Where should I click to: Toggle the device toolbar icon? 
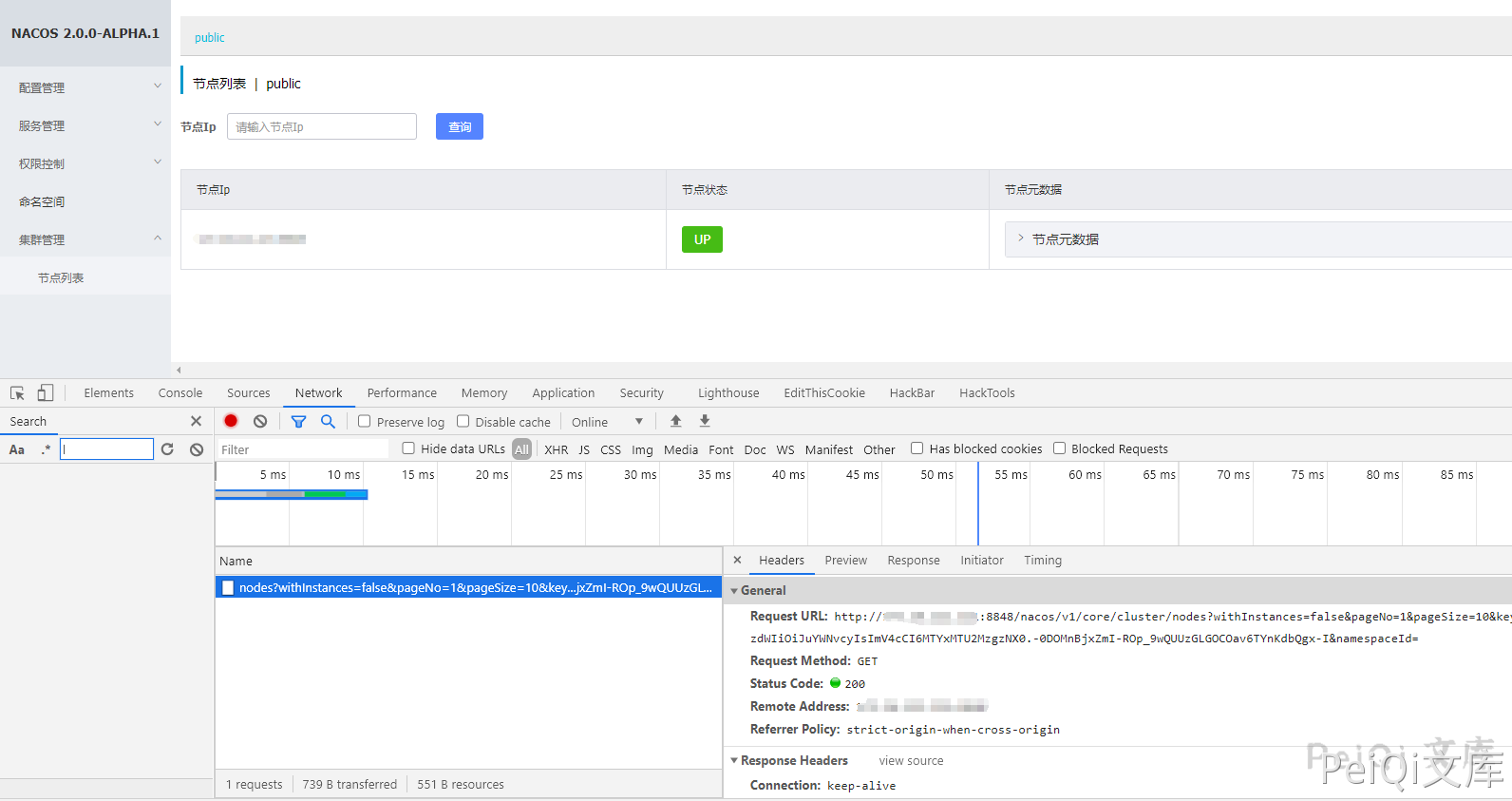tap(46, 393)
